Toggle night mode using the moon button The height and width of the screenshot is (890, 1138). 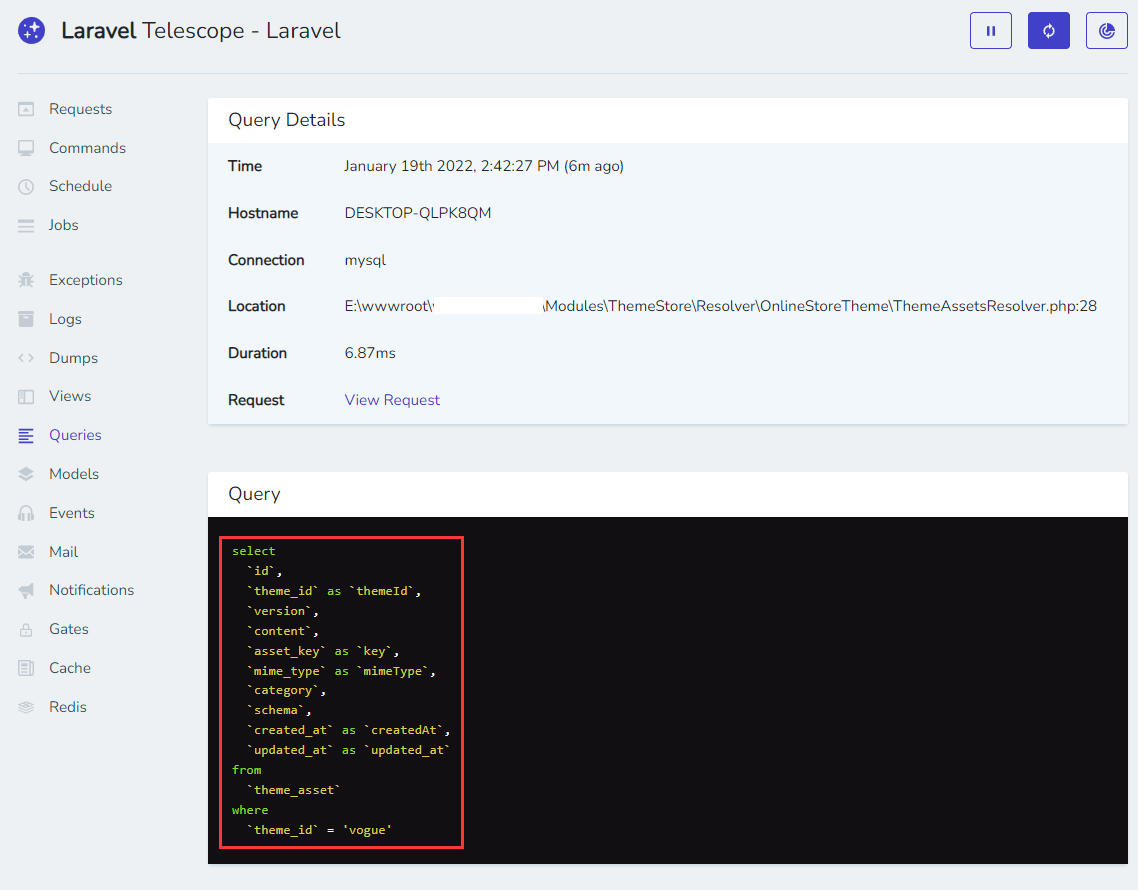pos(1106,31)
